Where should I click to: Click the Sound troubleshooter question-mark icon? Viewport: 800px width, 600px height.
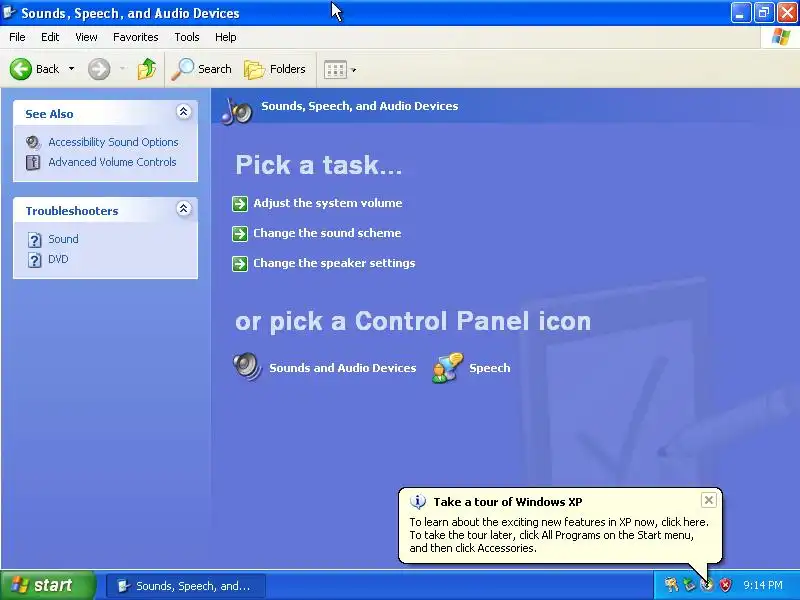pos(34,240)
